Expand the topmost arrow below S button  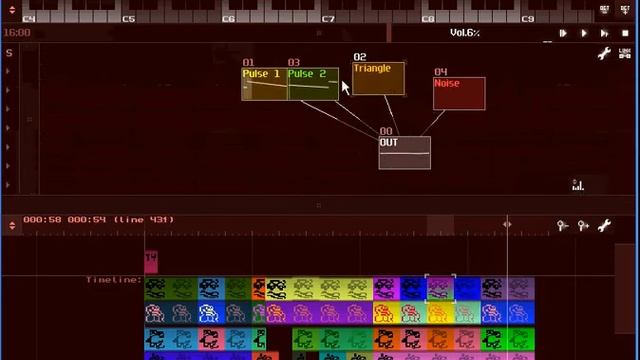point(8,71)
